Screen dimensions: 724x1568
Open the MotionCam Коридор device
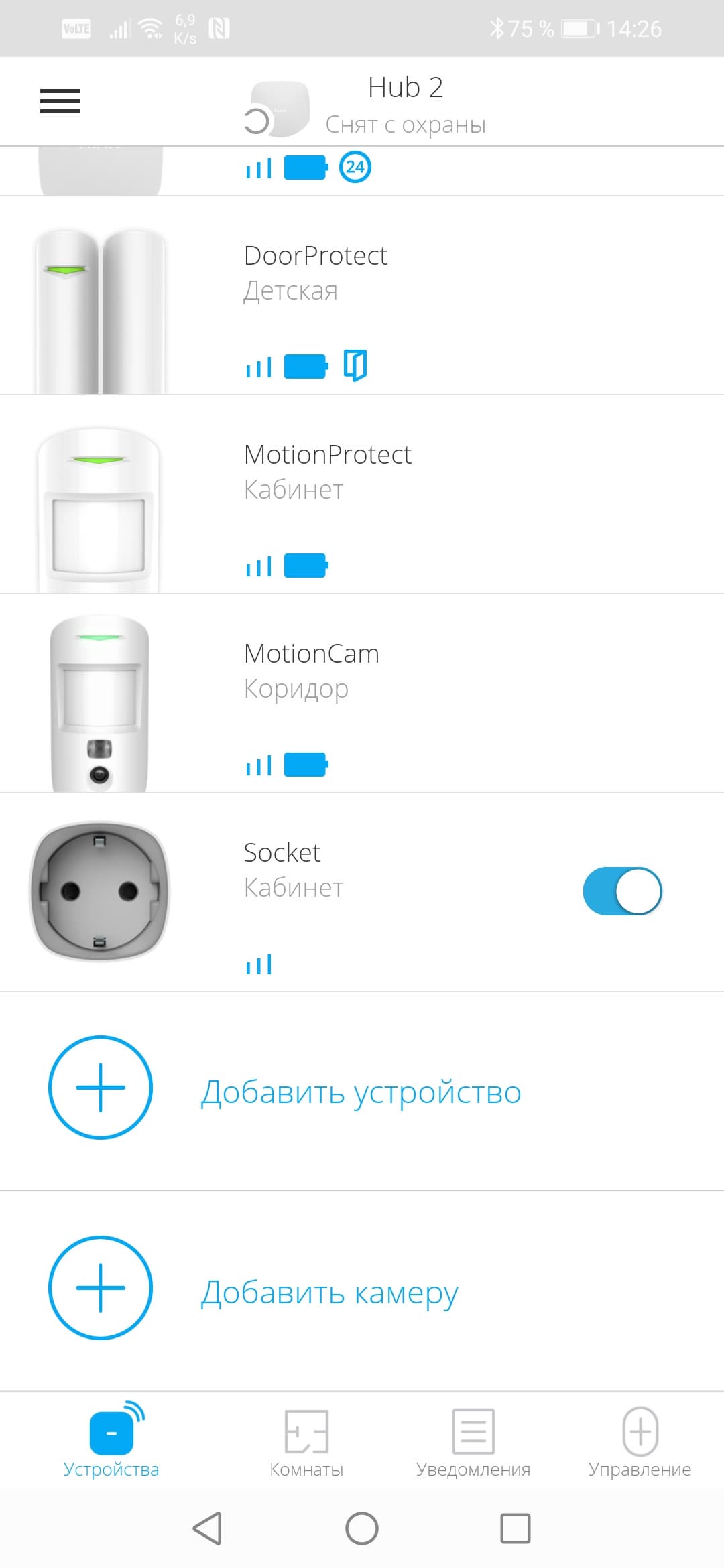362,694
